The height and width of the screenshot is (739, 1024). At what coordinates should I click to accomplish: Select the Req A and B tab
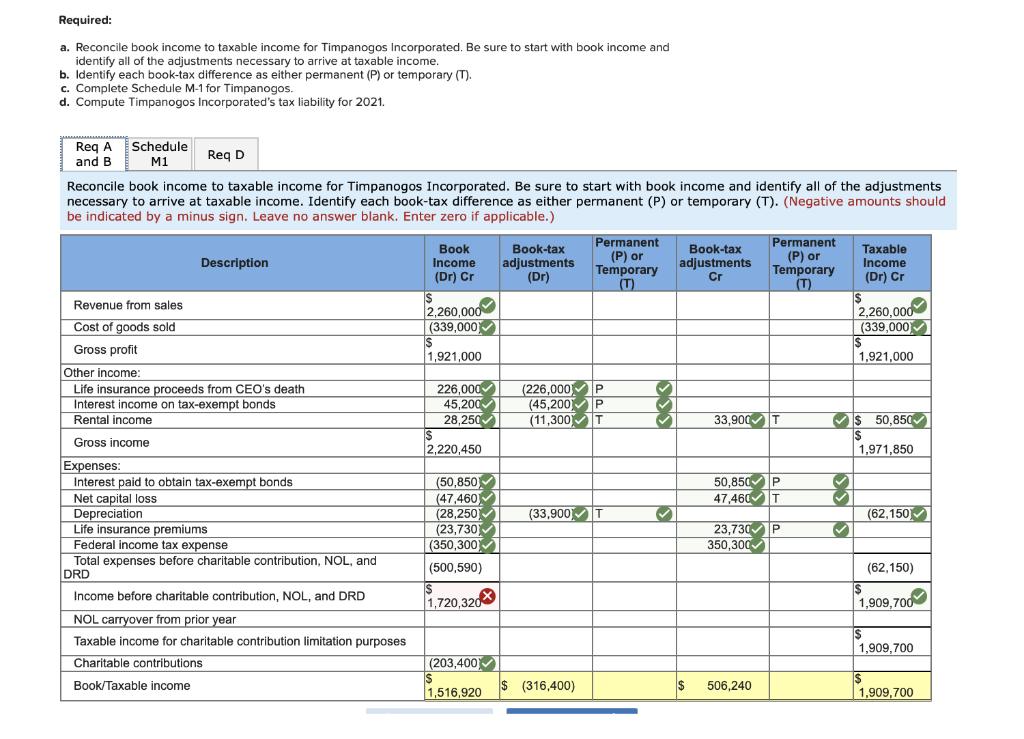click(x=93, y=153)
